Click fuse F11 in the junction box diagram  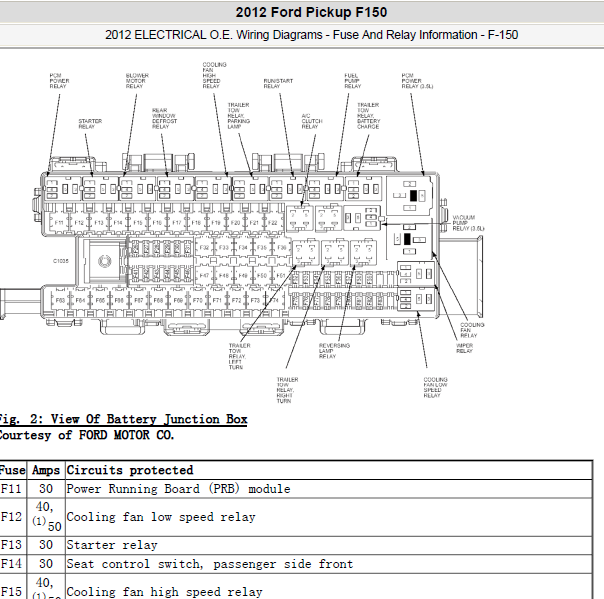tap(59, 223)
